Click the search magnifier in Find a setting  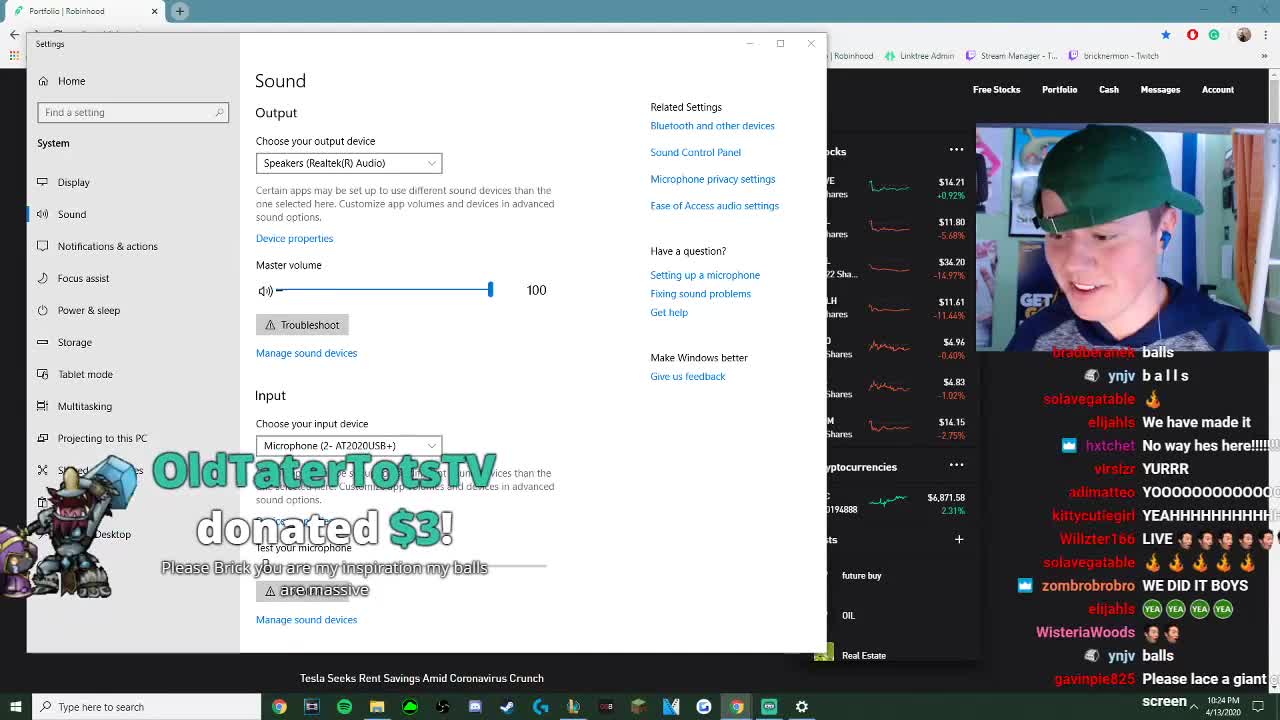point(219,112)
